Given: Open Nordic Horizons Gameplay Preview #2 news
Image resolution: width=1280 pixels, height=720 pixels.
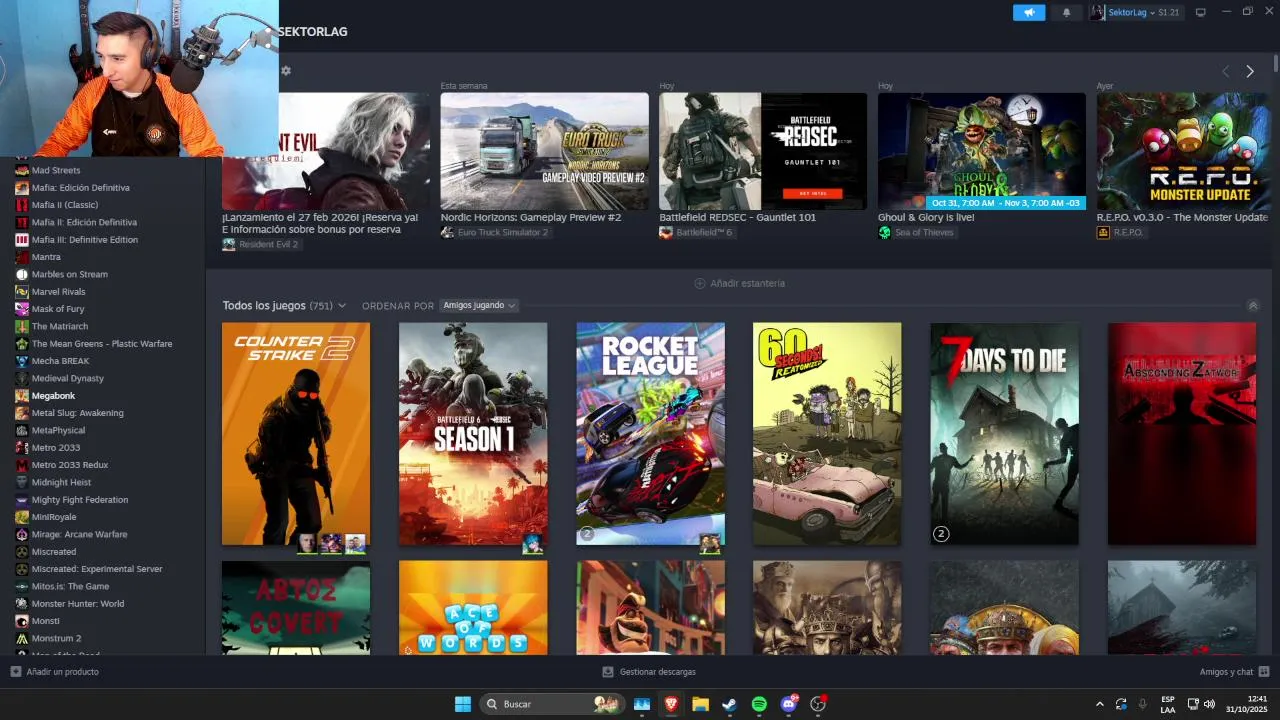Looking at the screenshot, I should click(544, 151).
